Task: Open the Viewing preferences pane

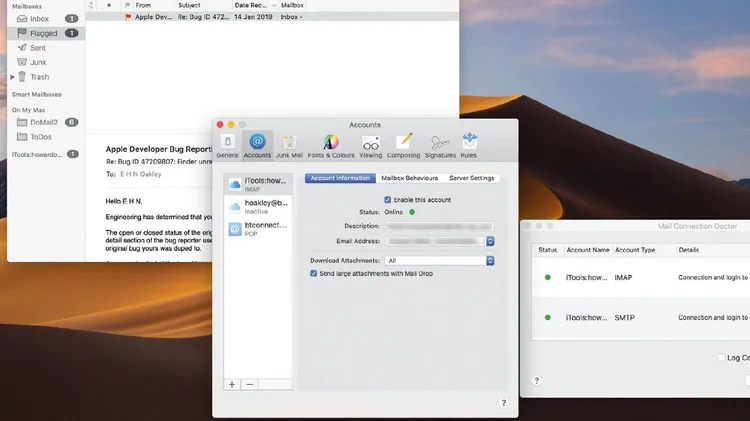Action: [x=370, y=145]
